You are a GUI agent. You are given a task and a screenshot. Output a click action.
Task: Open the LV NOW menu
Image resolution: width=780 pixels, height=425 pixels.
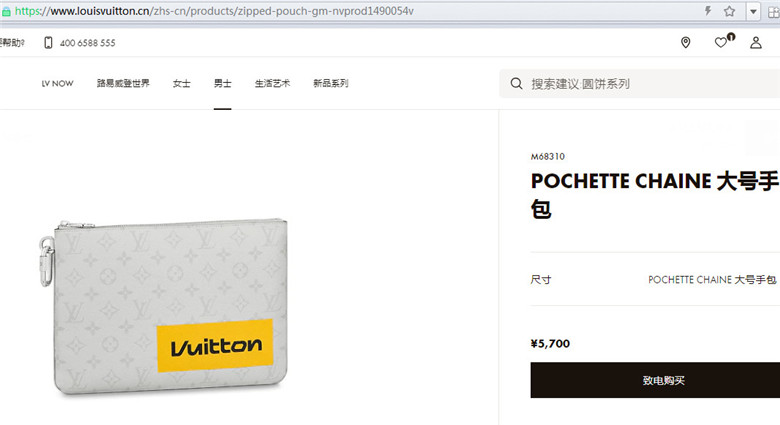(x=57, y=84)
